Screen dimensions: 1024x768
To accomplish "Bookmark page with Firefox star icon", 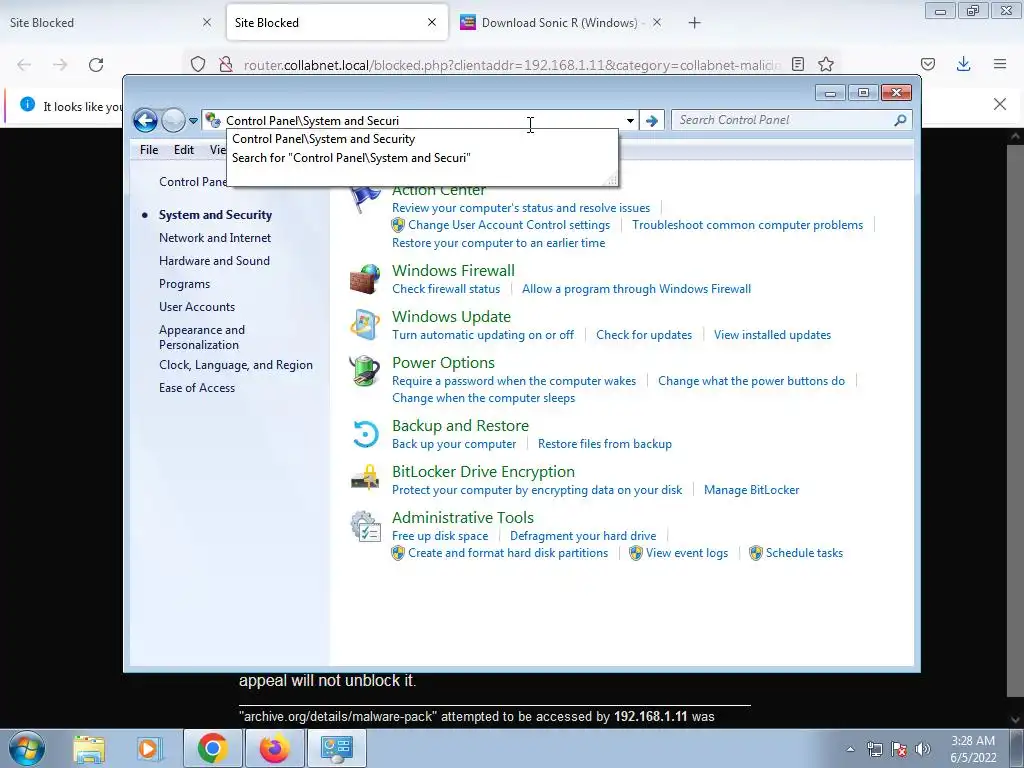I will pyautogui.click(x=826, y=64).
